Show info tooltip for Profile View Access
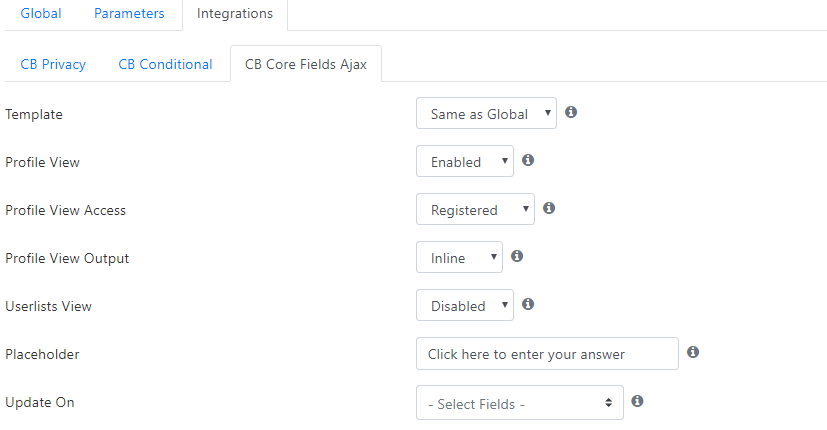 point(549,208)
